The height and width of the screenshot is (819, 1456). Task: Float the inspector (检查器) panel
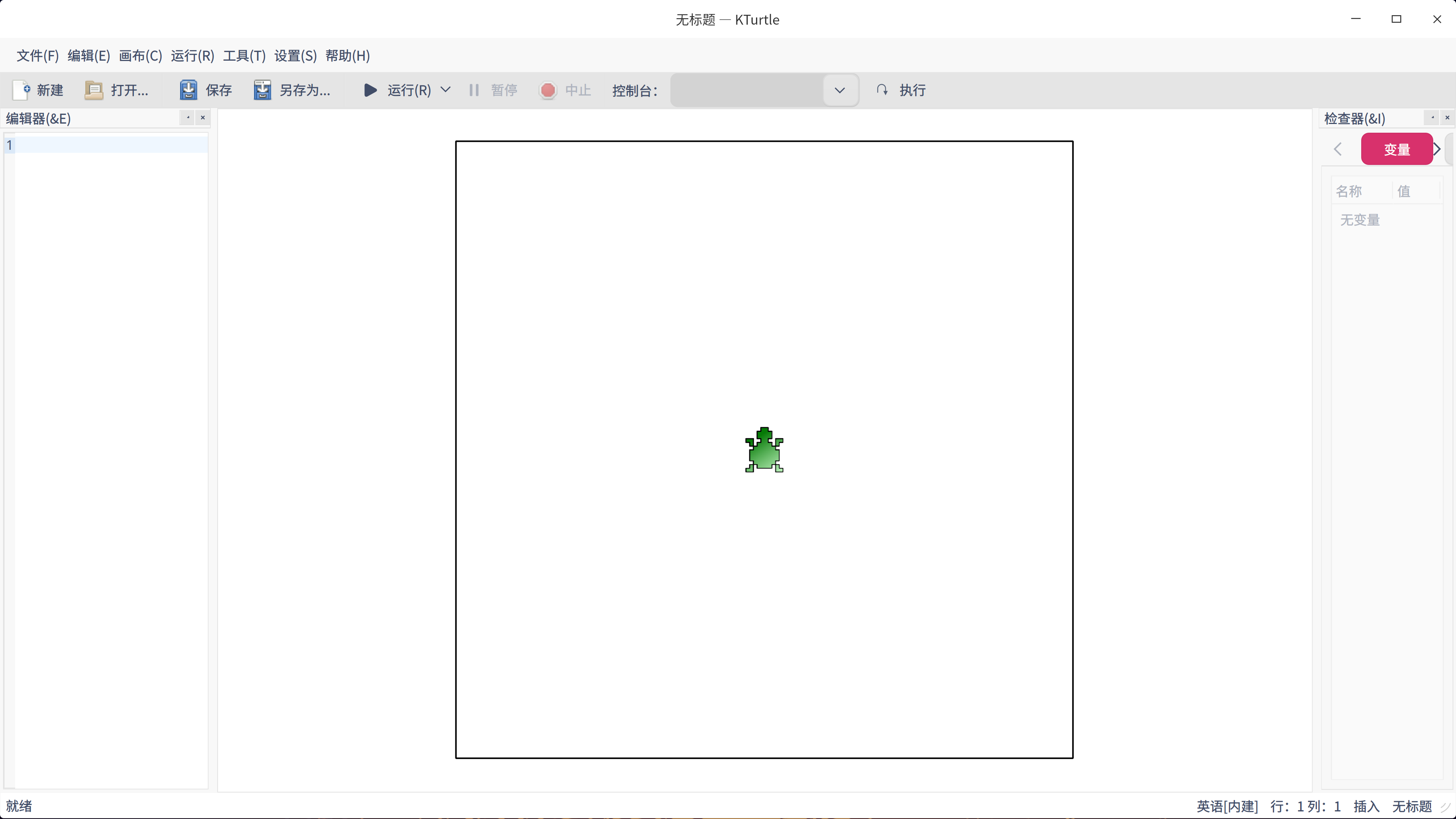pyautogui.click(x=1432, y=118)
